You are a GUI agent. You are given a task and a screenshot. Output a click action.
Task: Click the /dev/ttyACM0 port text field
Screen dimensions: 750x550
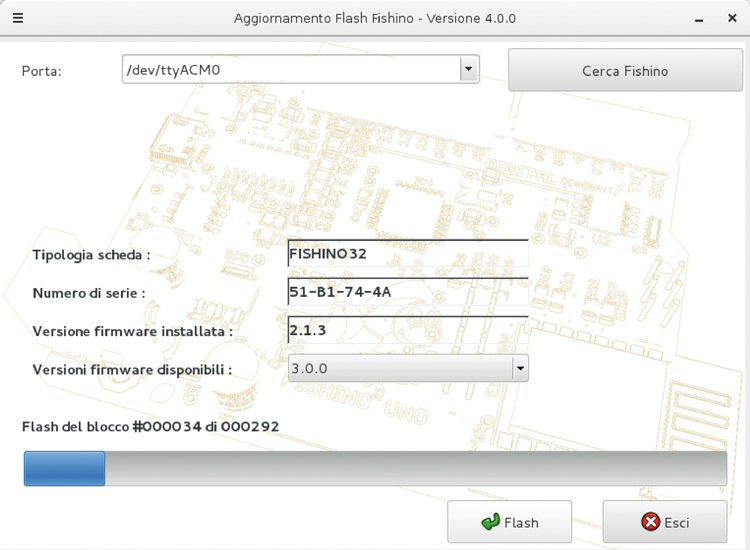pos(290,69)
